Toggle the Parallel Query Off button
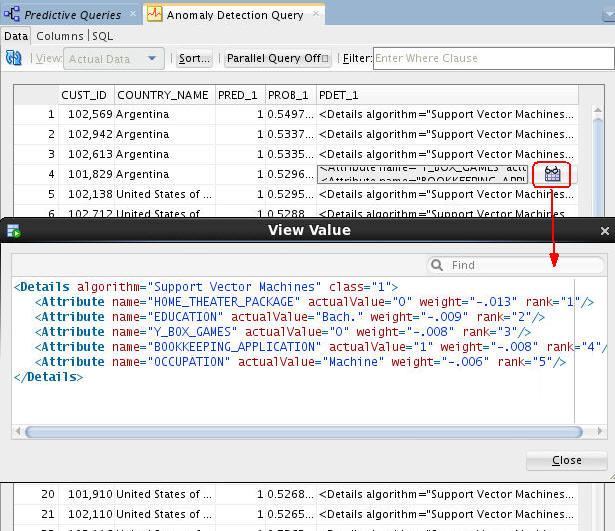This screenshot has width=615, height=531. click(276, 59)
